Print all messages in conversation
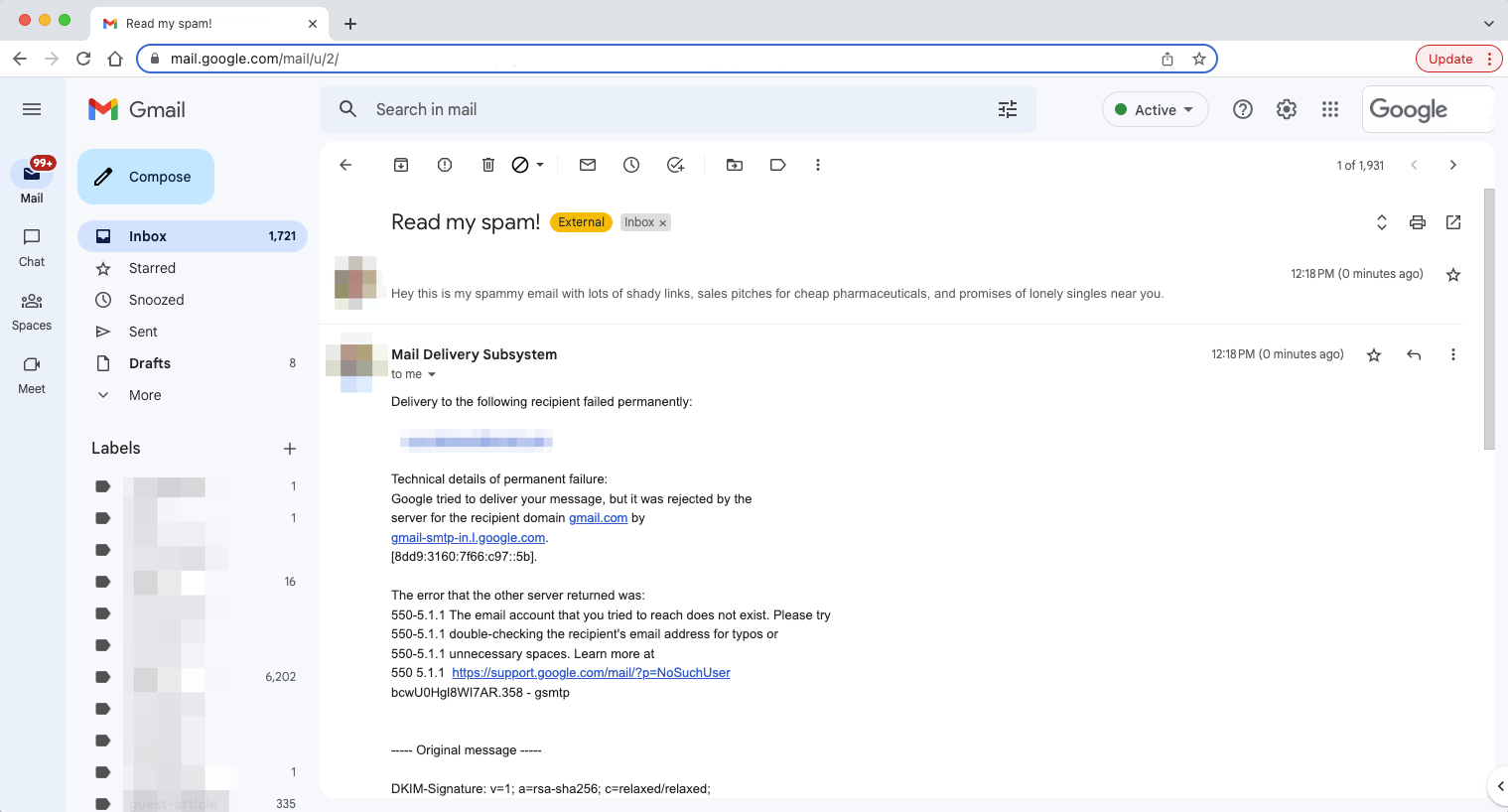1508x812 pixels. (x=1417, y=222)
